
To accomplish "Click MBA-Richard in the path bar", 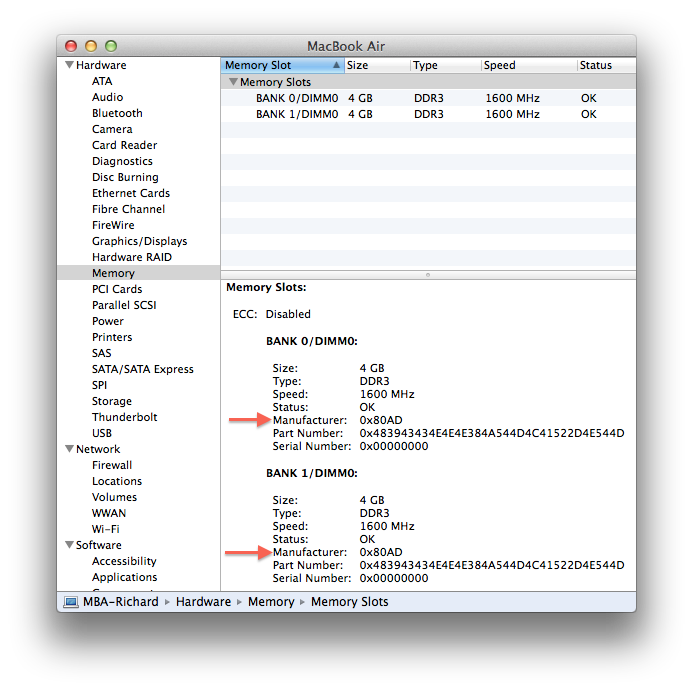I will (x=121, y=602).
